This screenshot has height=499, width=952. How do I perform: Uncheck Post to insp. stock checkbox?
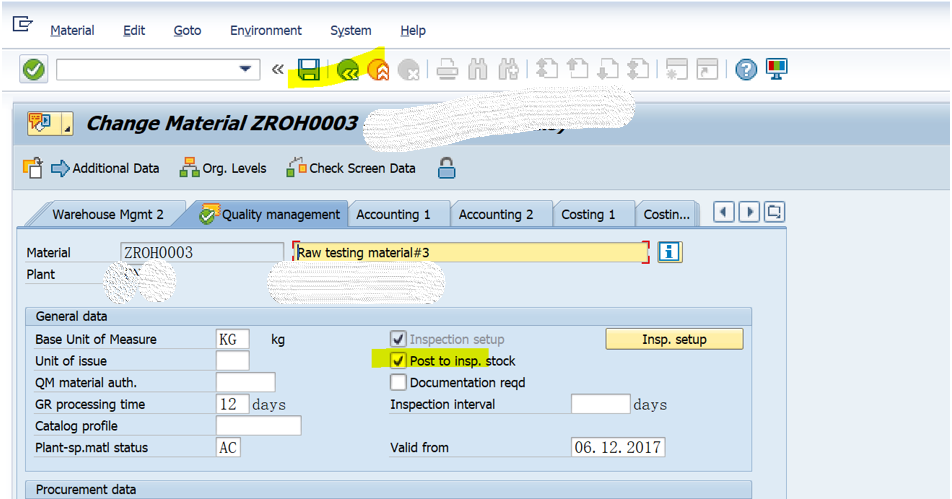click(398, 361)
